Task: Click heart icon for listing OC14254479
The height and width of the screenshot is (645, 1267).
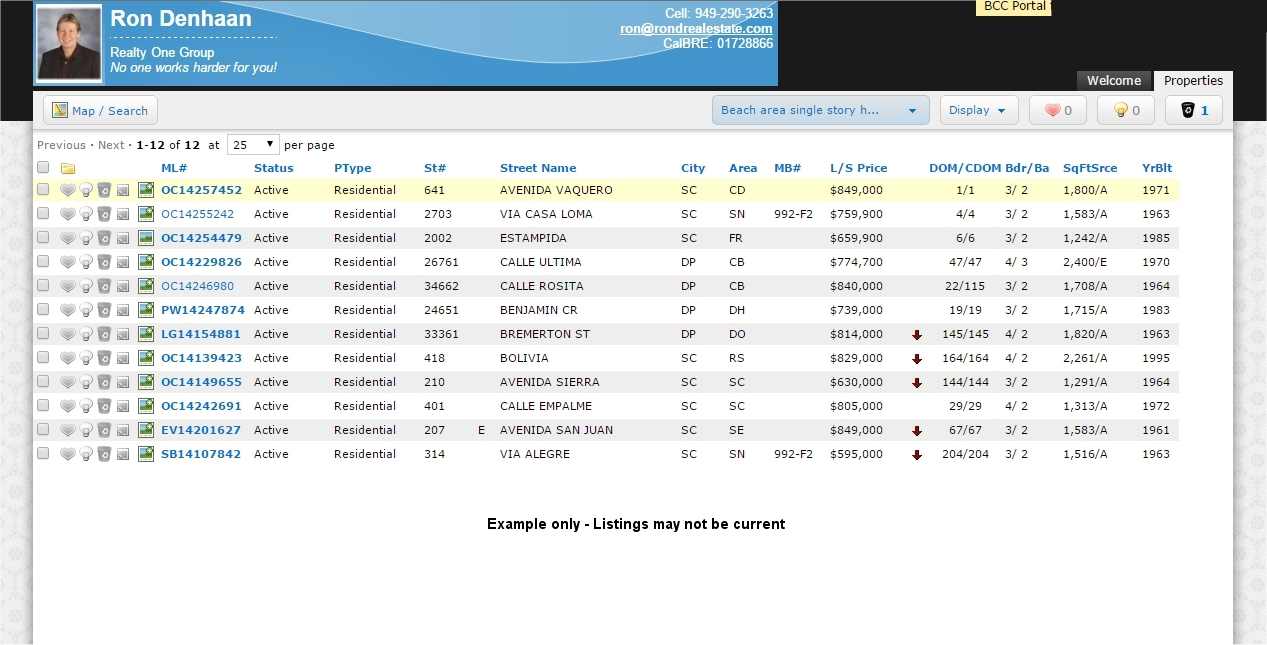Action: [68, 238]
